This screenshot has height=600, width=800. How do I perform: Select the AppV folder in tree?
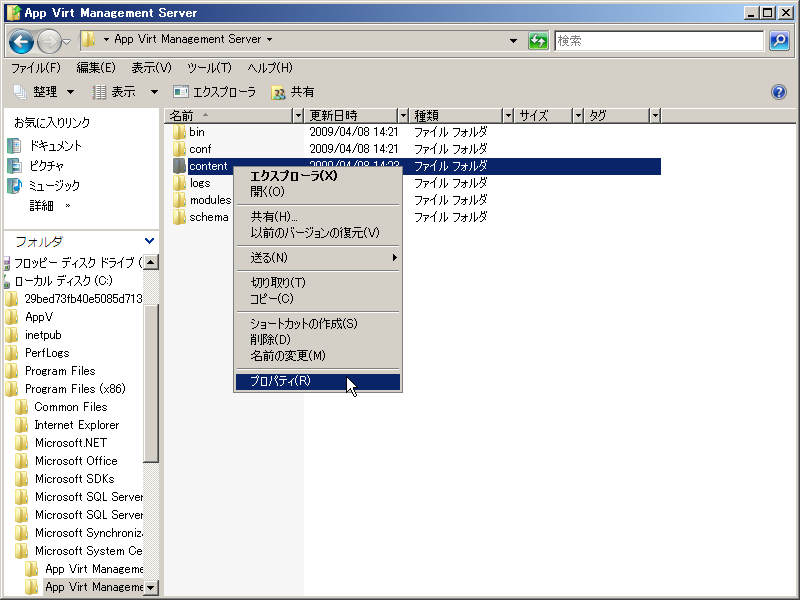pos(39,317)
